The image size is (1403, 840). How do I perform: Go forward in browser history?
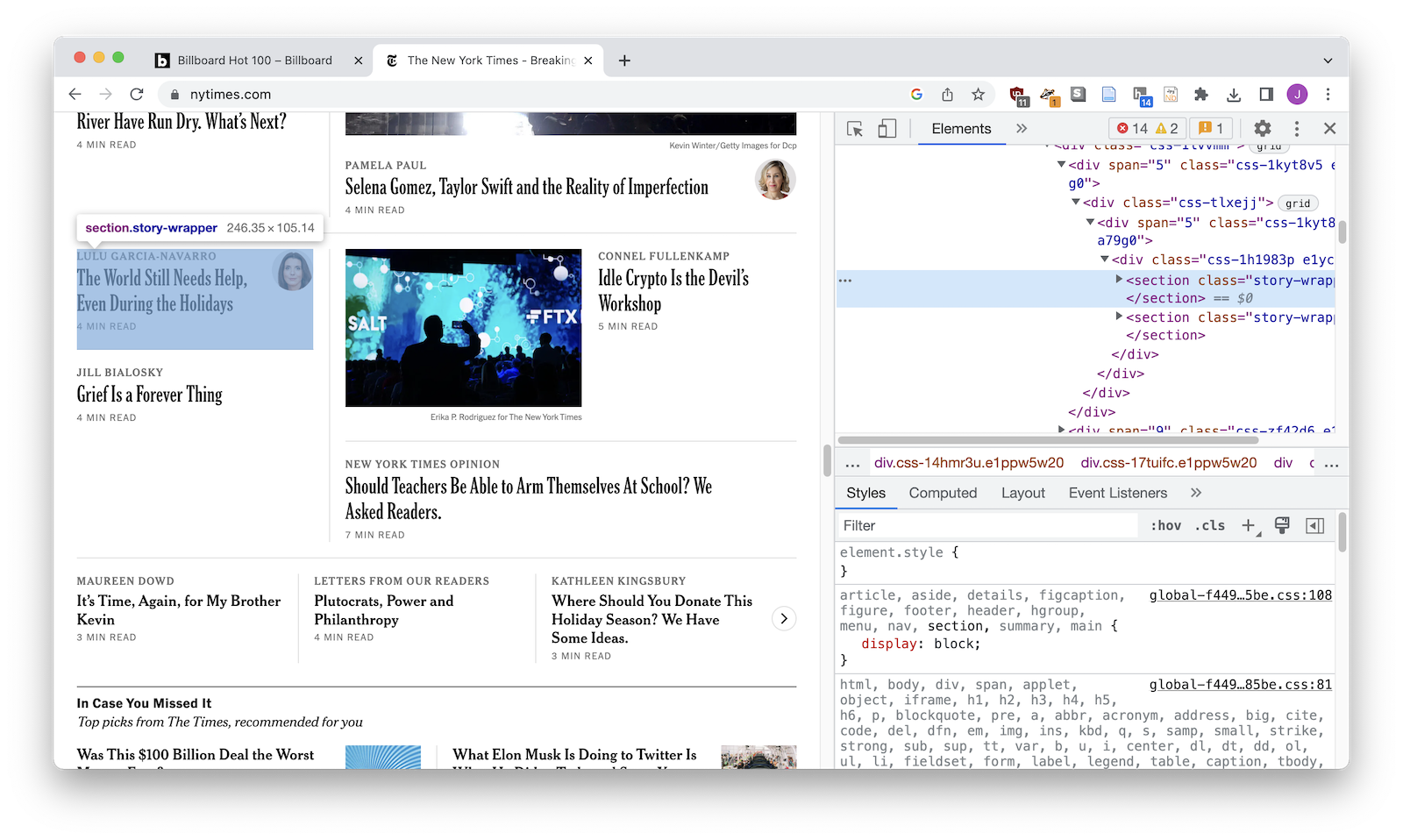pos(106,95)
